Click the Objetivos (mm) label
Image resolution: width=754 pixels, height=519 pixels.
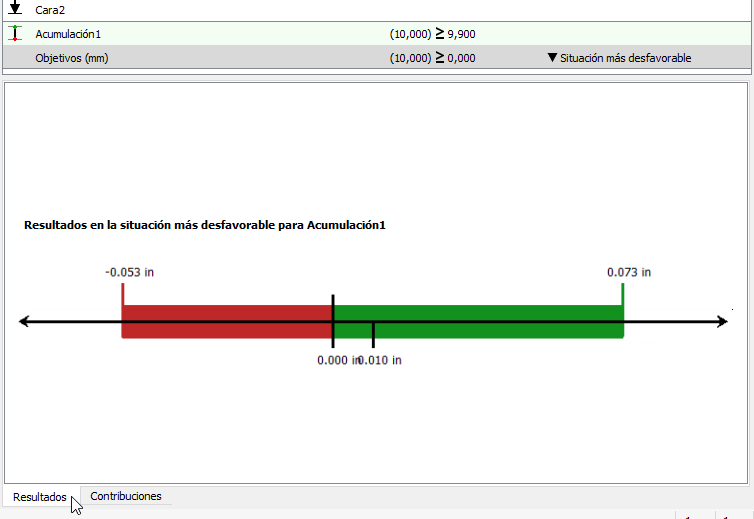pyautogui.click(x=72, y=58)
